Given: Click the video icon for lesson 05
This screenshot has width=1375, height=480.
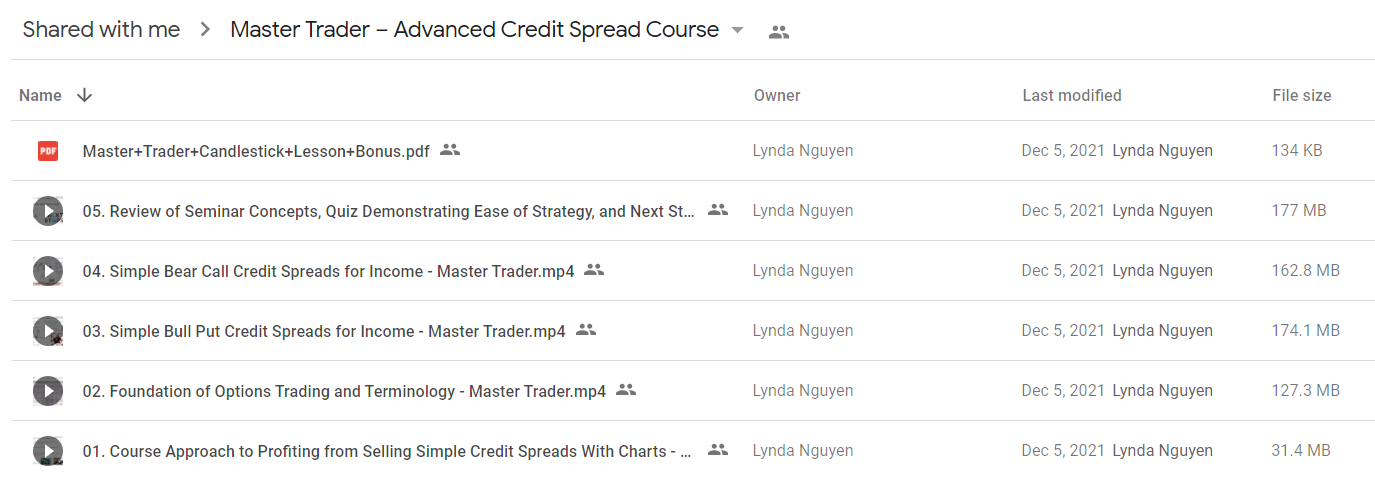Looking at the screenshot, I should [x=47, y=211].
